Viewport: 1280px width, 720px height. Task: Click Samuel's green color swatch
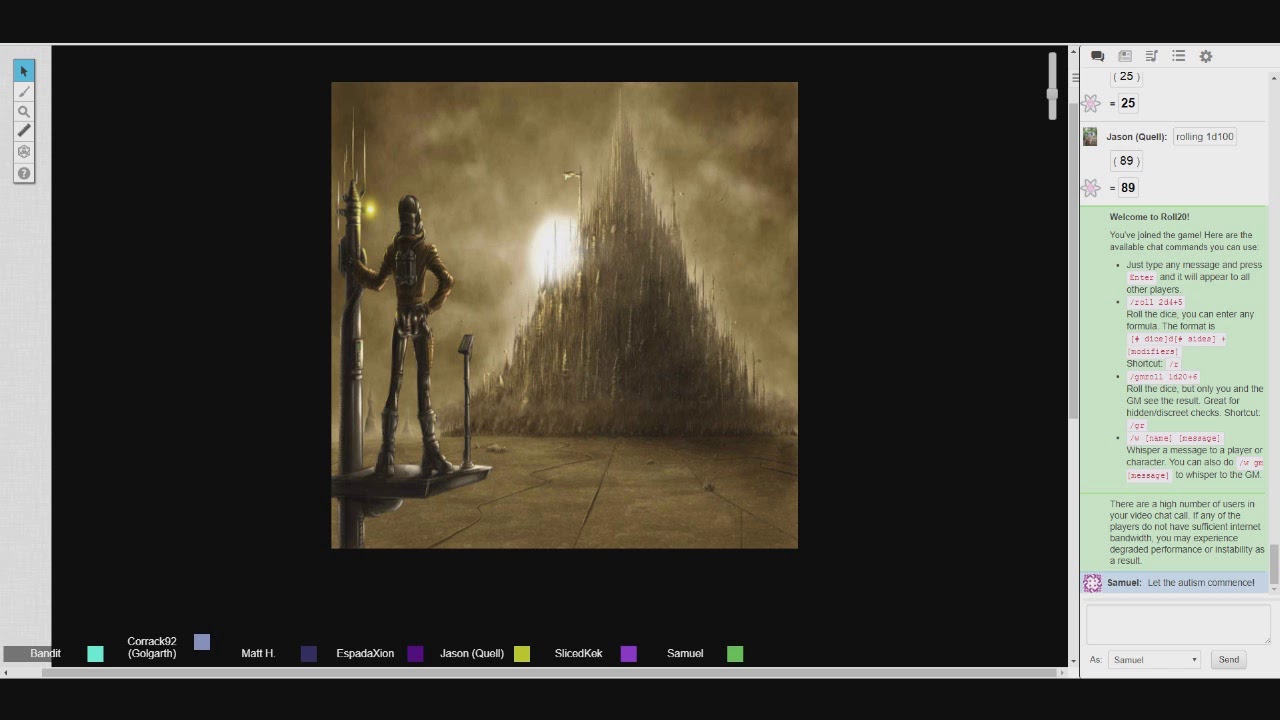(735, 654)
